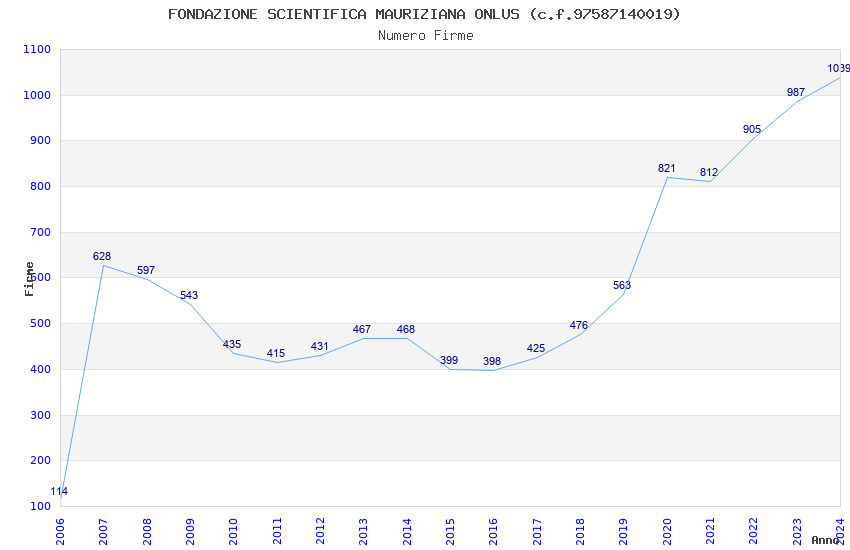Click the y-axis tick 700
Screen dimensions: 850x550
(40, 232)
